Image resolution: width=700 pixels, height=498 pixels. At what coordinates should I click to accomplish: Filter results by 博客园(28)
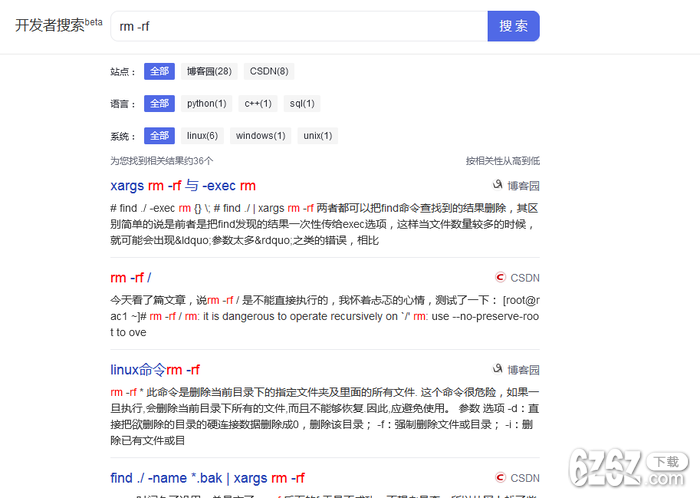(x=209, y=71)
